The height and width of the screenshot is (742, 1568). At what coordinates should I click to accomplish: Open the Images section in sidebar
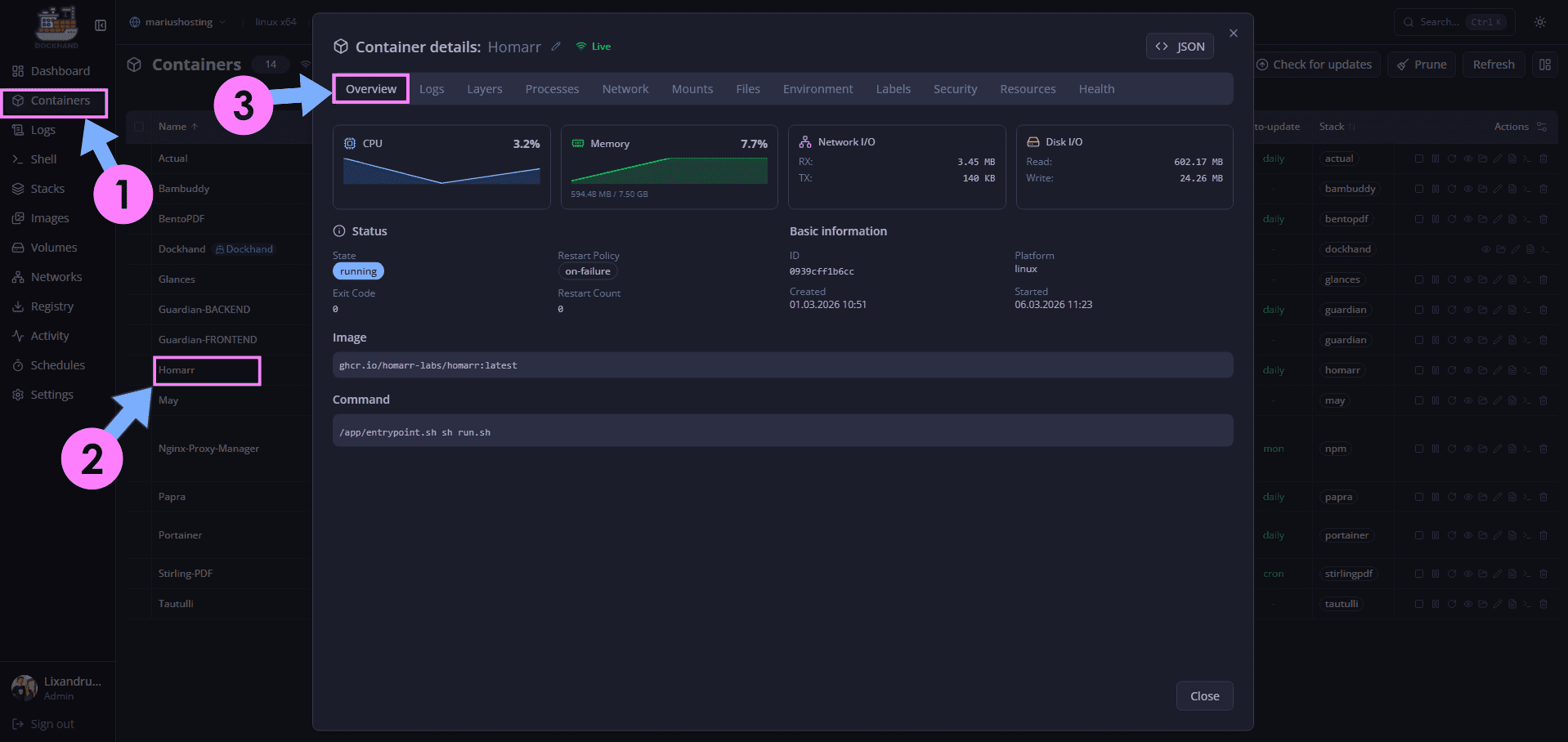(x=51, y=217)
